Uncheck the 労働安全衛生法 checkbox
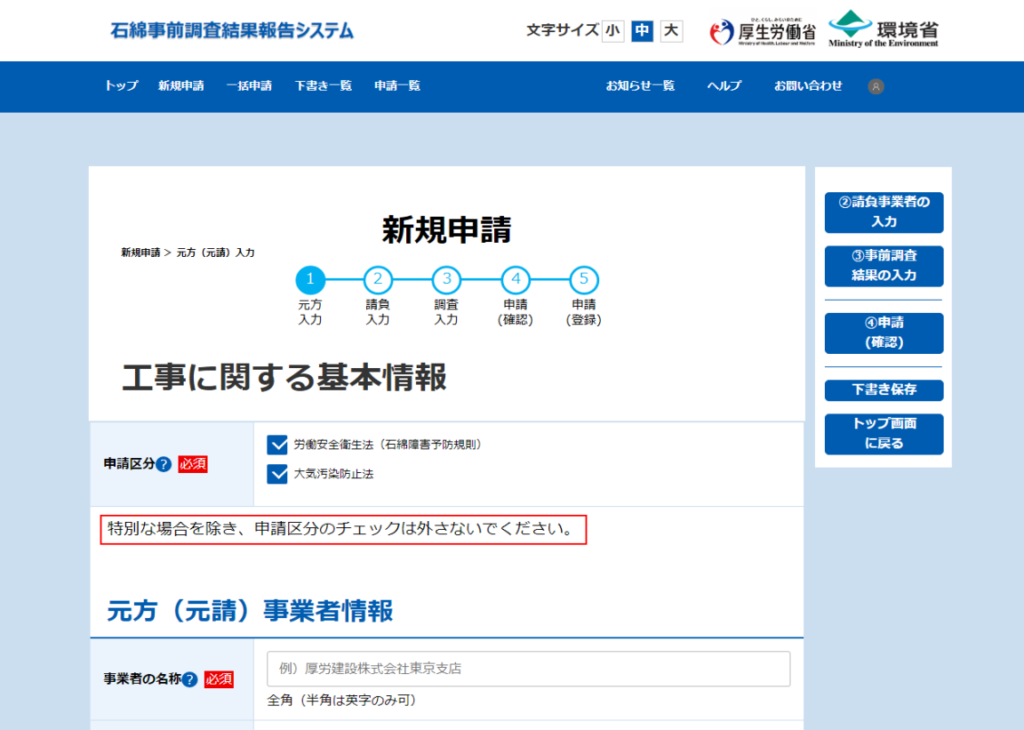The image size is (1024, 730). click(x=278, y=444)
